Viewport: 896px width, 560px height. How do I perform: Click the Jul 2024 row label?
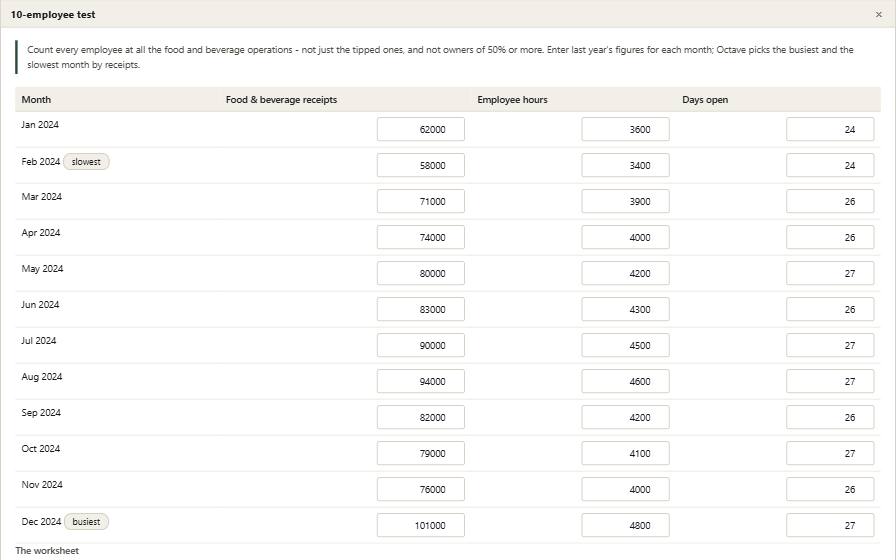point(39,341)
